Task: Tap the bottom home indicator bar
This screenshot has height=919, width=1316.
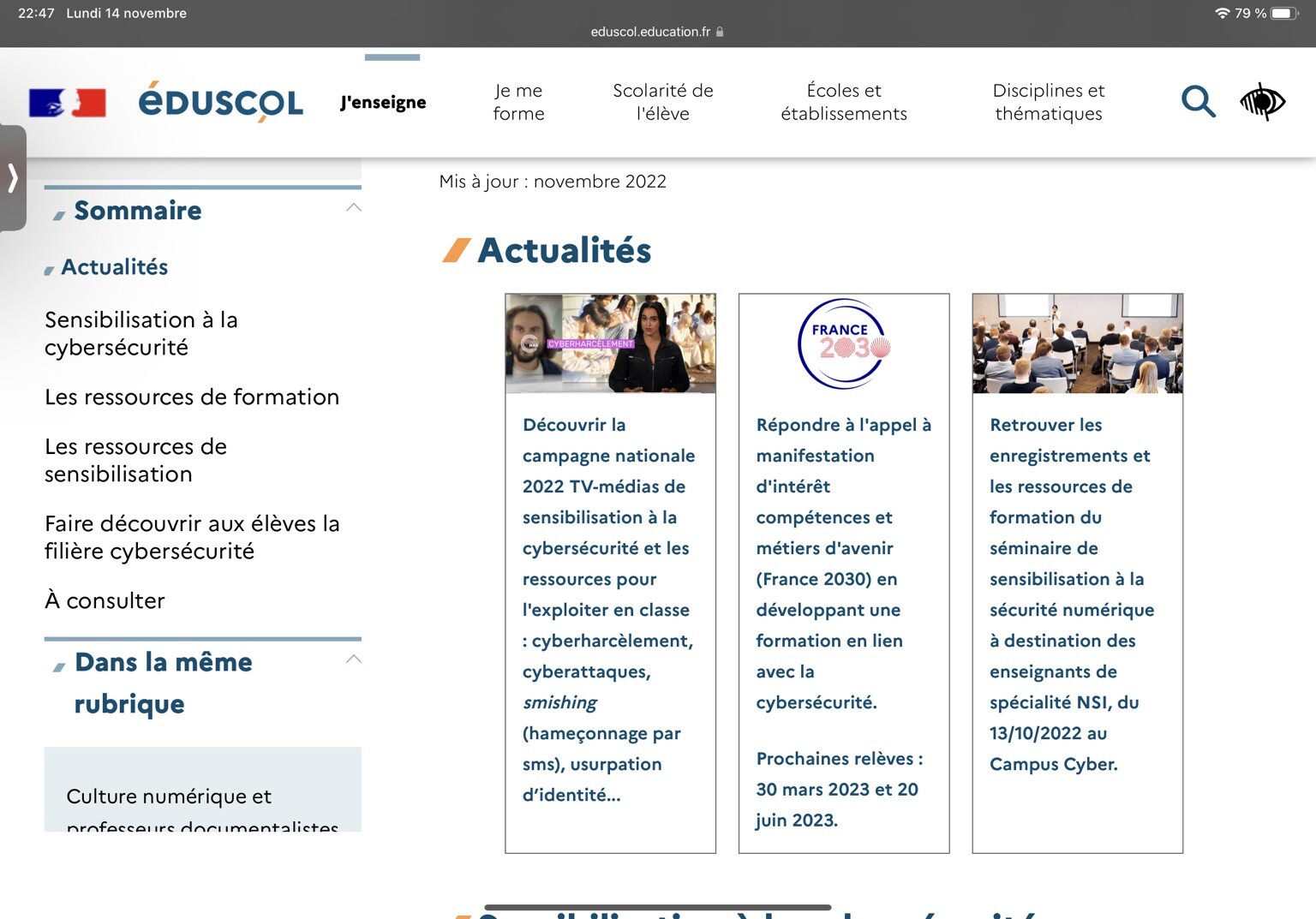Action: tap(657, 907)
